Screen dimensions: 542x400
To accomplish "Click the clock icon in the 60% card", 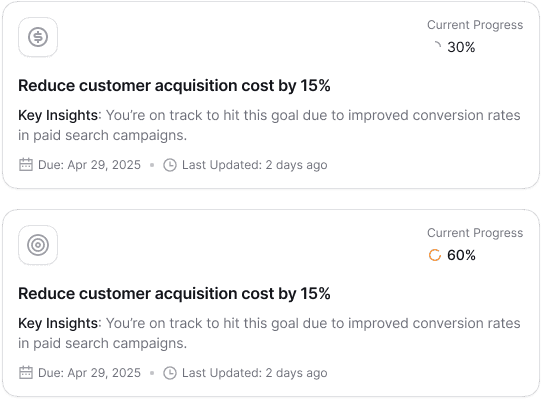I will [170, 373].
